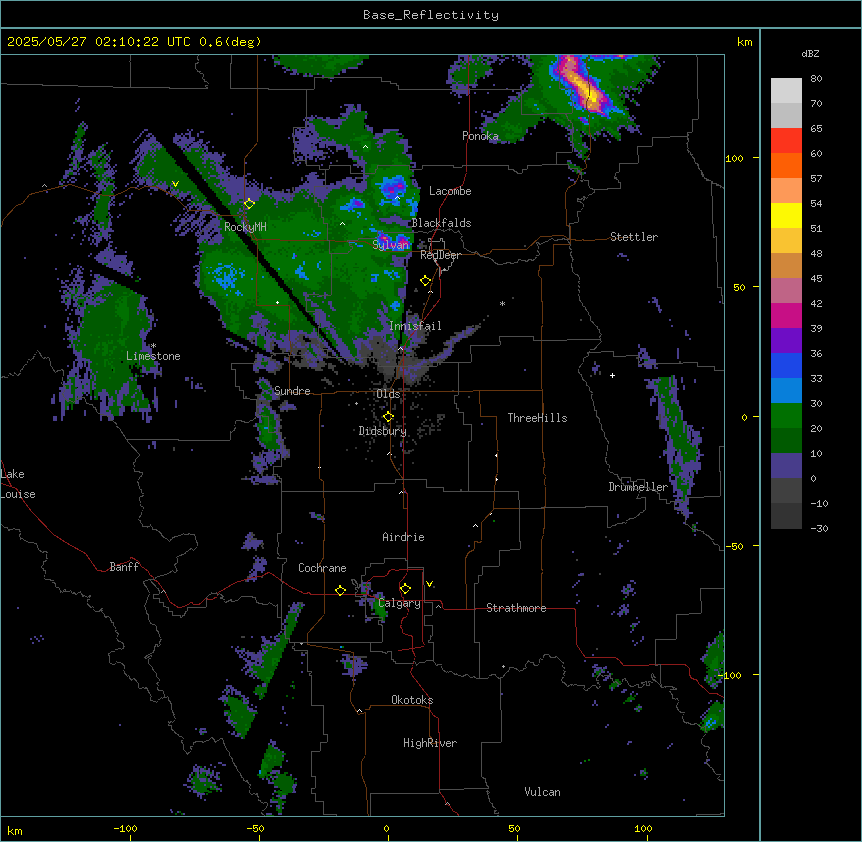Click the Base_Reflectivity title text
The image size is (862, 842).
[x=431, y=15]
